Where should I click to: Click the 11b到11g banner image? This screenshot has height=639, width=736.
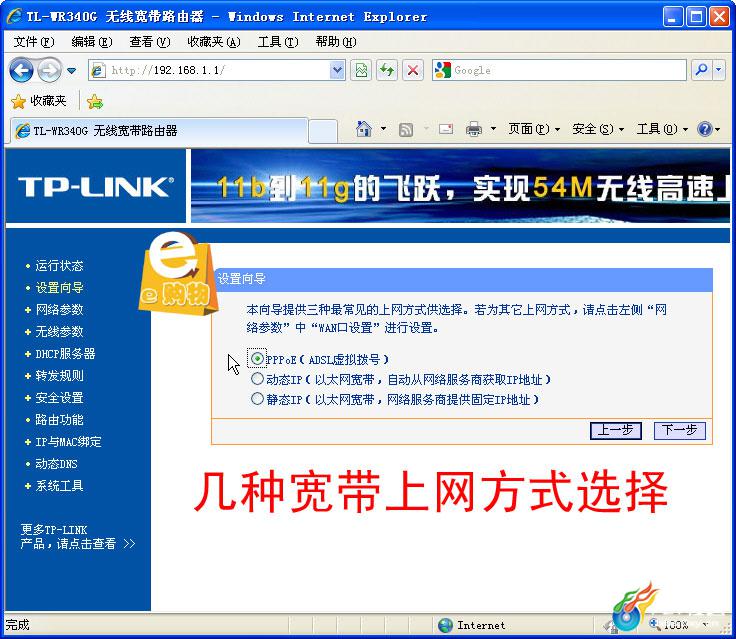tap(460, 186)
